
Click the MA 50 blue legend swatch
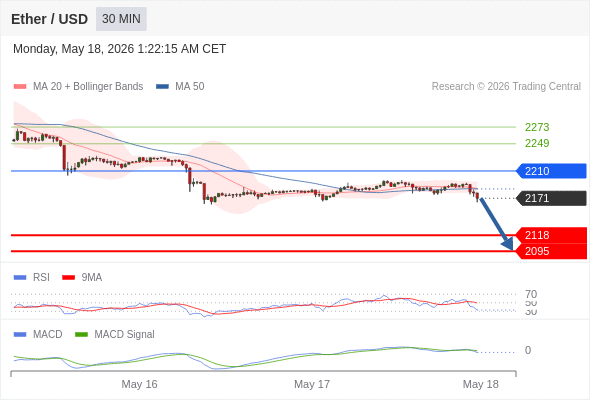[x=162, y=87]
